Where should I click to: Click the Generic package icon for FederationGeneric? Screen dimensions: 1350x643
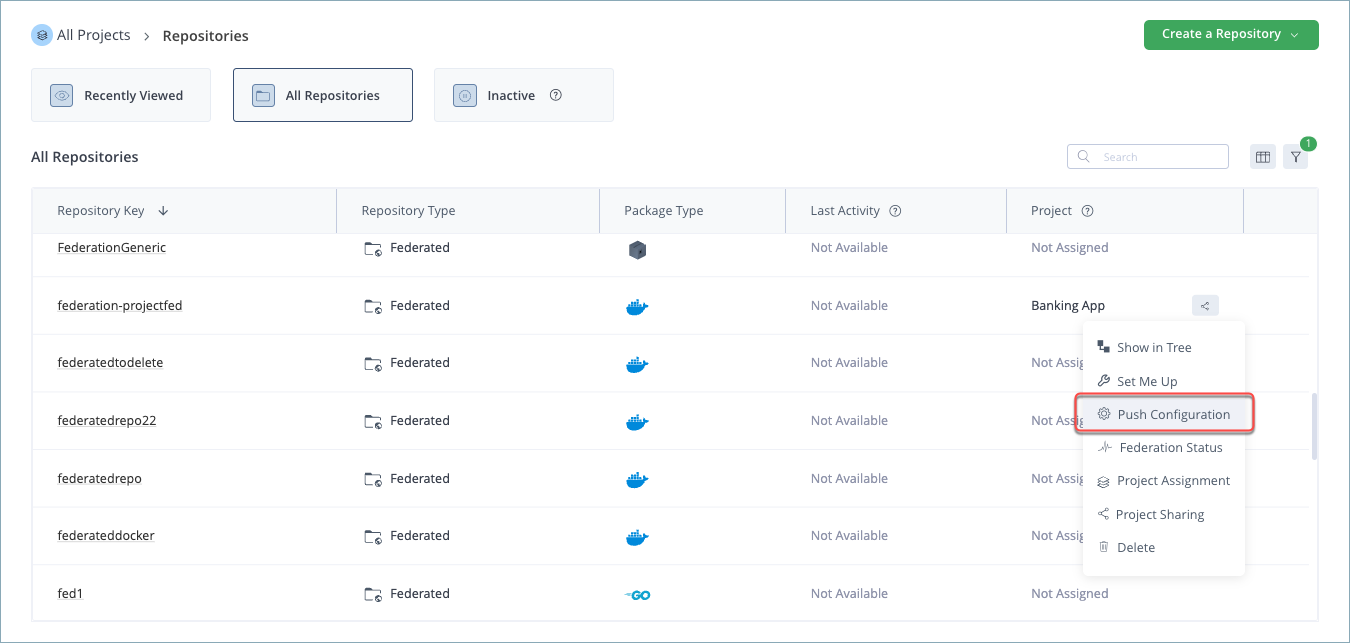pyautogui.click(x=637, y=250)
